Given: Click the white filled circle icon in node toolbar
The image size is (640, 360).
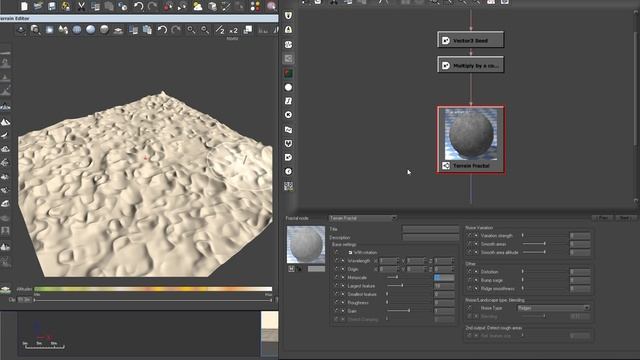Looking at the screenshot, I should pos(288,87).
